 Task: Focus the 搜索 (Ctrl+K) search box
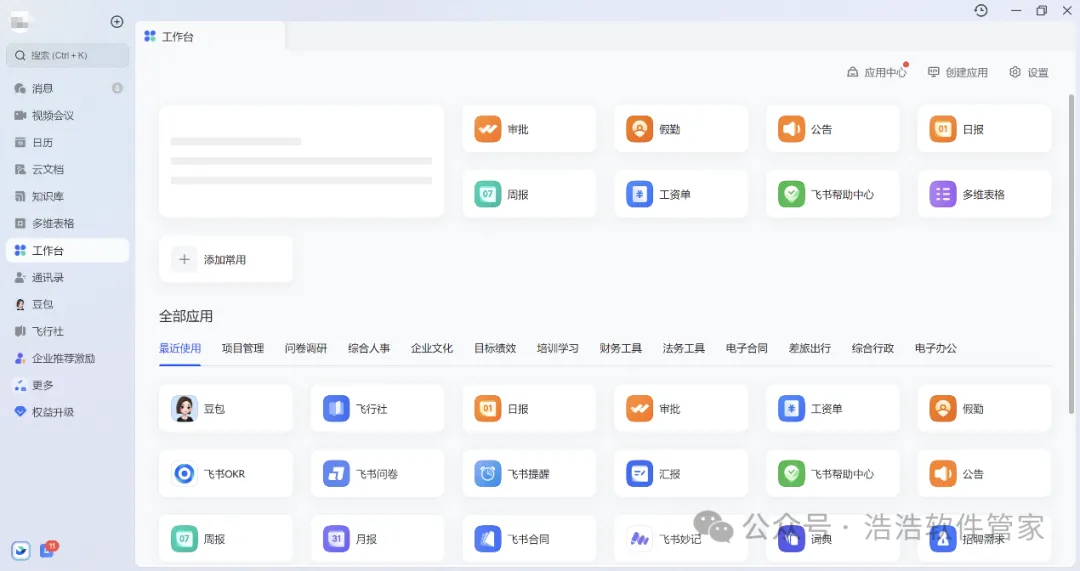click(68, 55)
